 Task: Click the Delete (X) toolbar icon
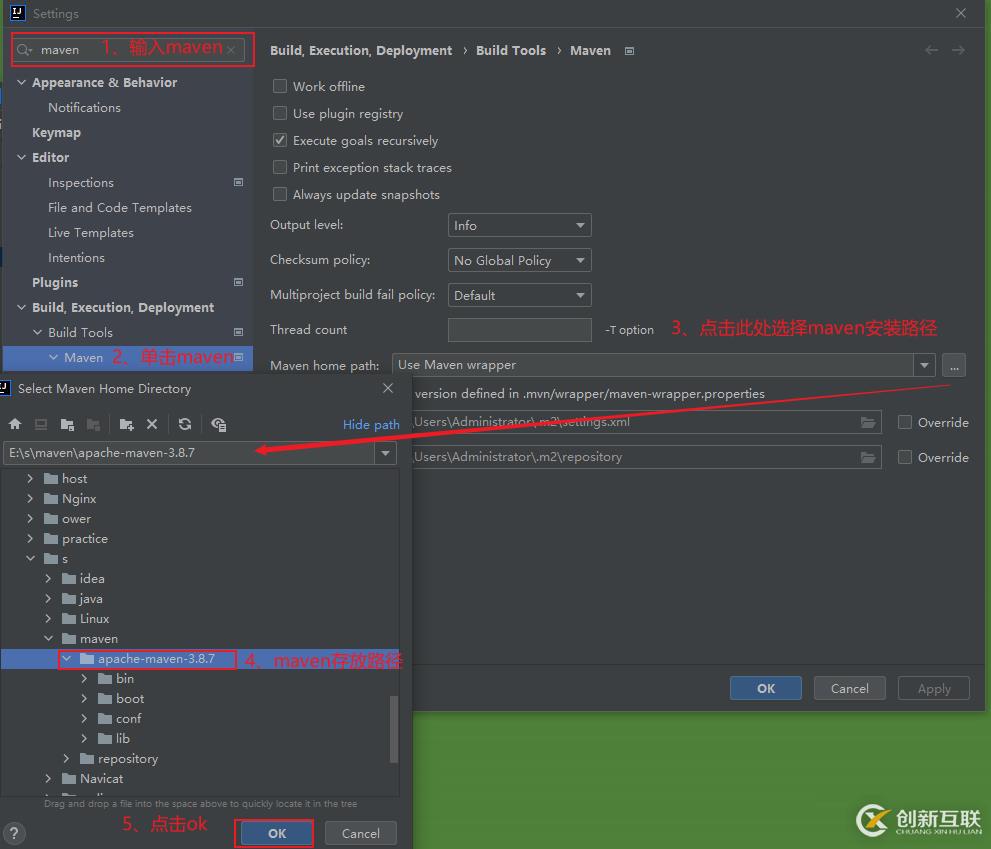pyautogui.click(x=152, y=424)
